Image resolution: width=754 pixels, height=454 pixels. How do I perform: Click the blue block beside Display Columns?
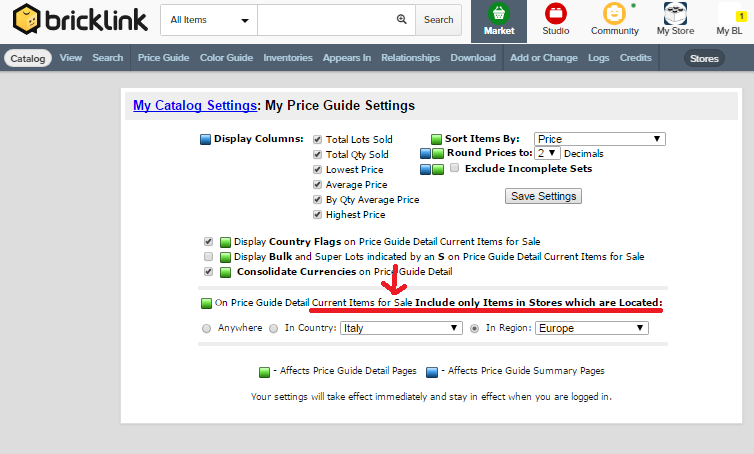coord(205,139)
